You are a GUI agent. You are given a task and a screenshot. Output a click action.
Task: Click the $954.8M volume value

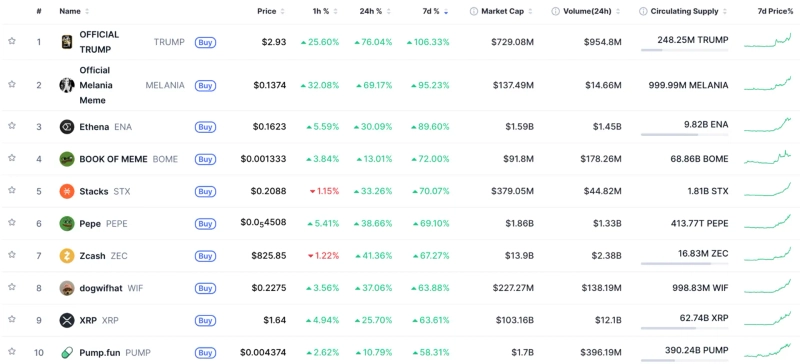[x=603, y=42]
